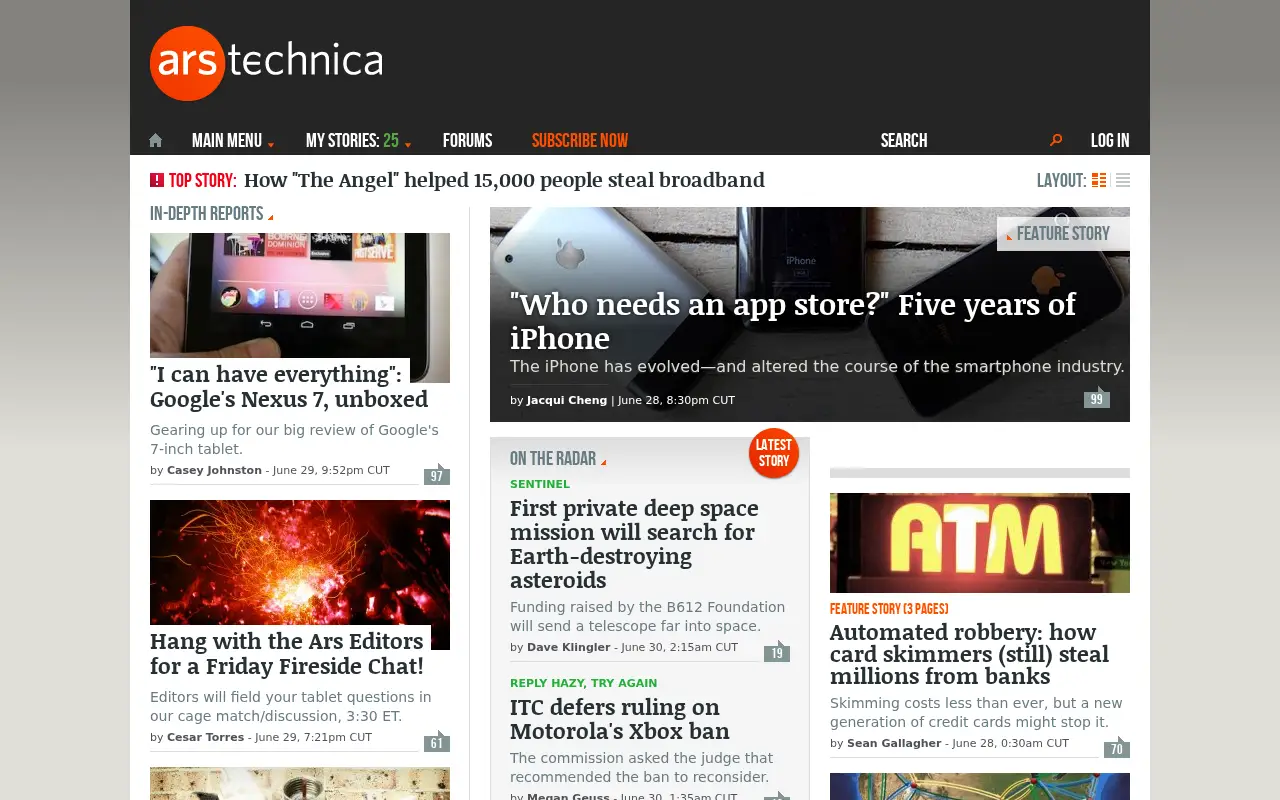The image size is (1280, 800).
Task: Click Feature Story (3 pages) label
Action: pyautogui.click(x=889, y=608)
